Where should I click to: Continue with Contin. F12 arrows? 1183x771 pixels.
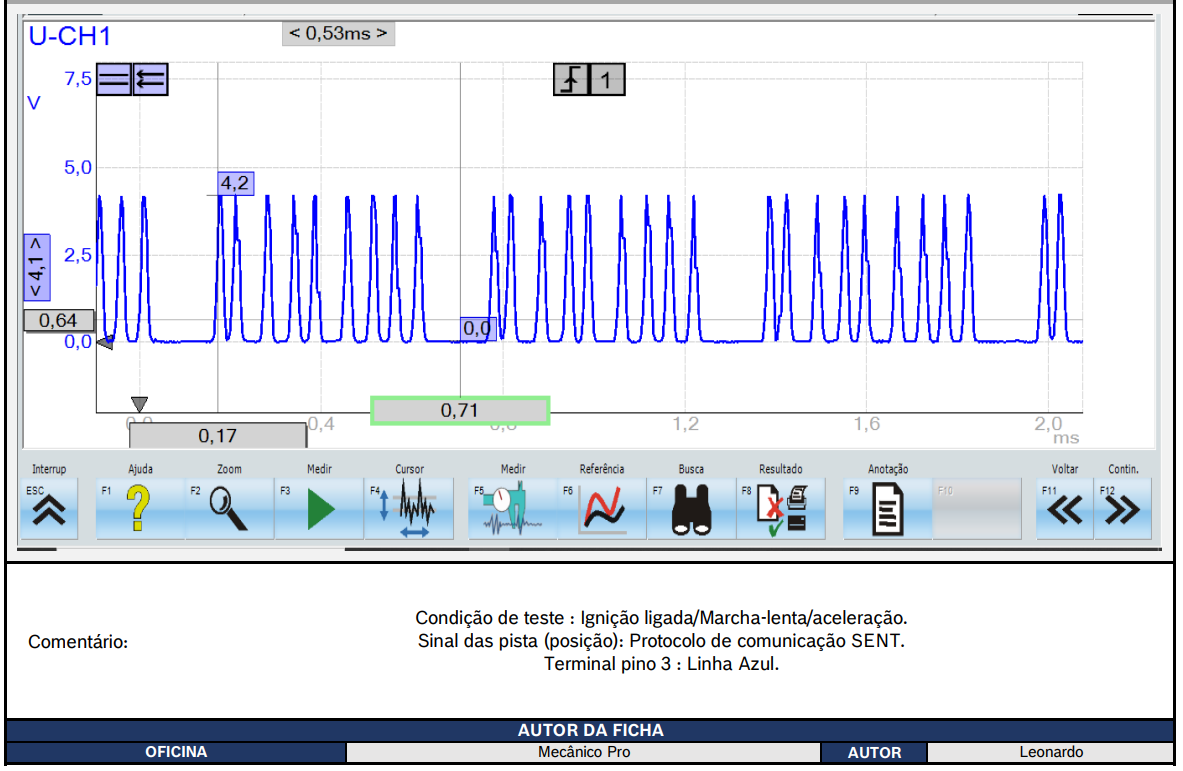[1122, 509]
